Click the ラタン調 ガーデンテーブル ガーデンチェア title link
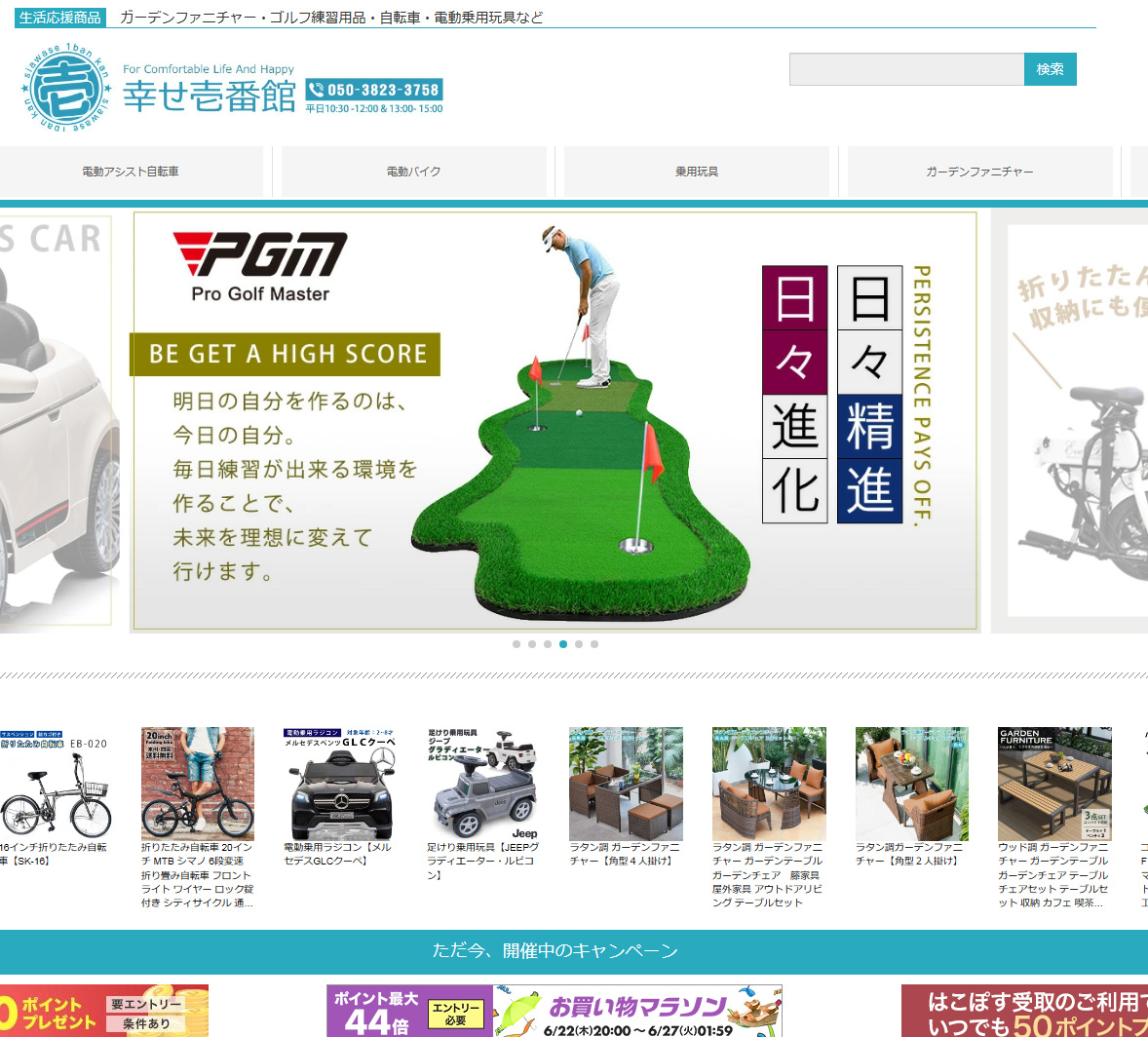1148x1037 pixels. coord(767,875)
